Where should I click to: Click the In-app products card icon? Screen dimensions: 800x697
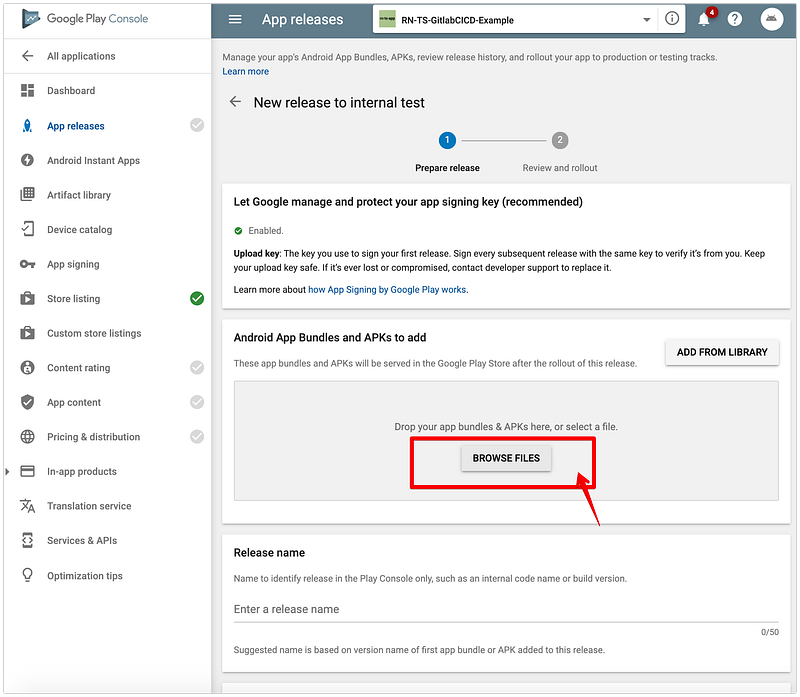coord(28,471)
